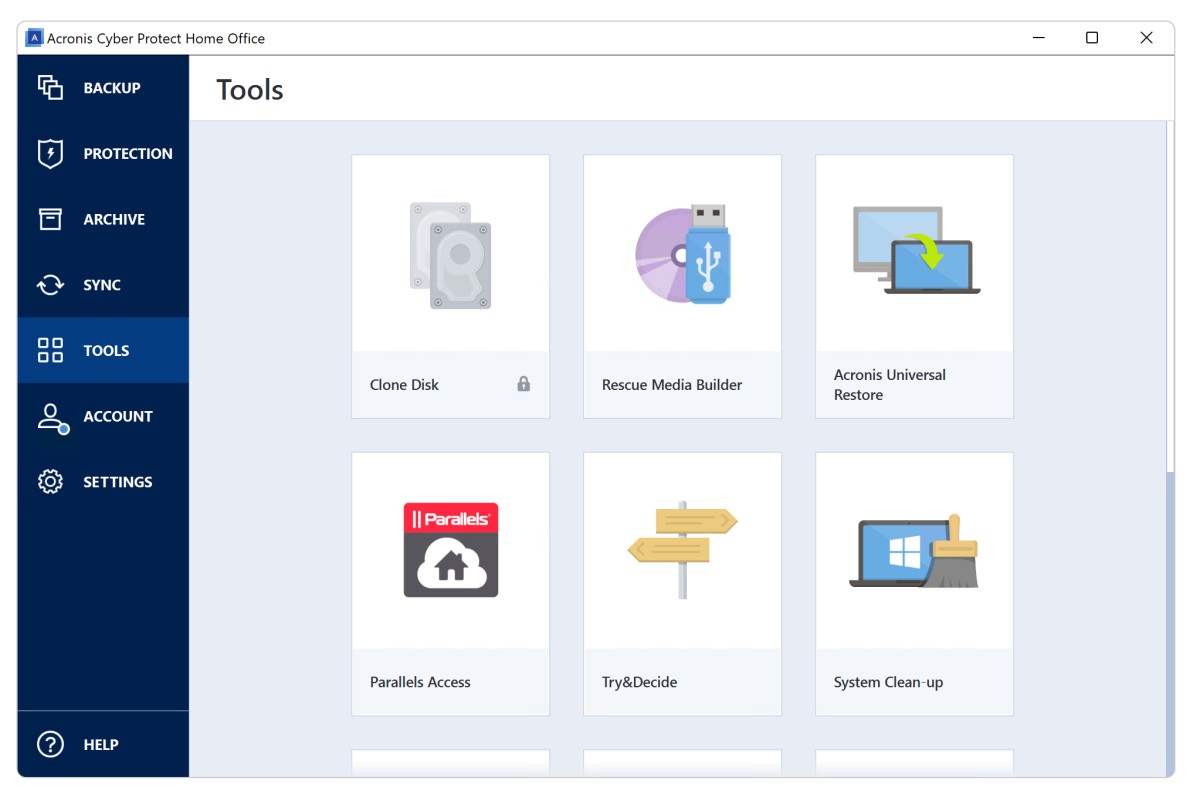Open Rescue Media Builder USB icon
The height and width of the screenshot is (801, 1200).
[x=682, y=255]
